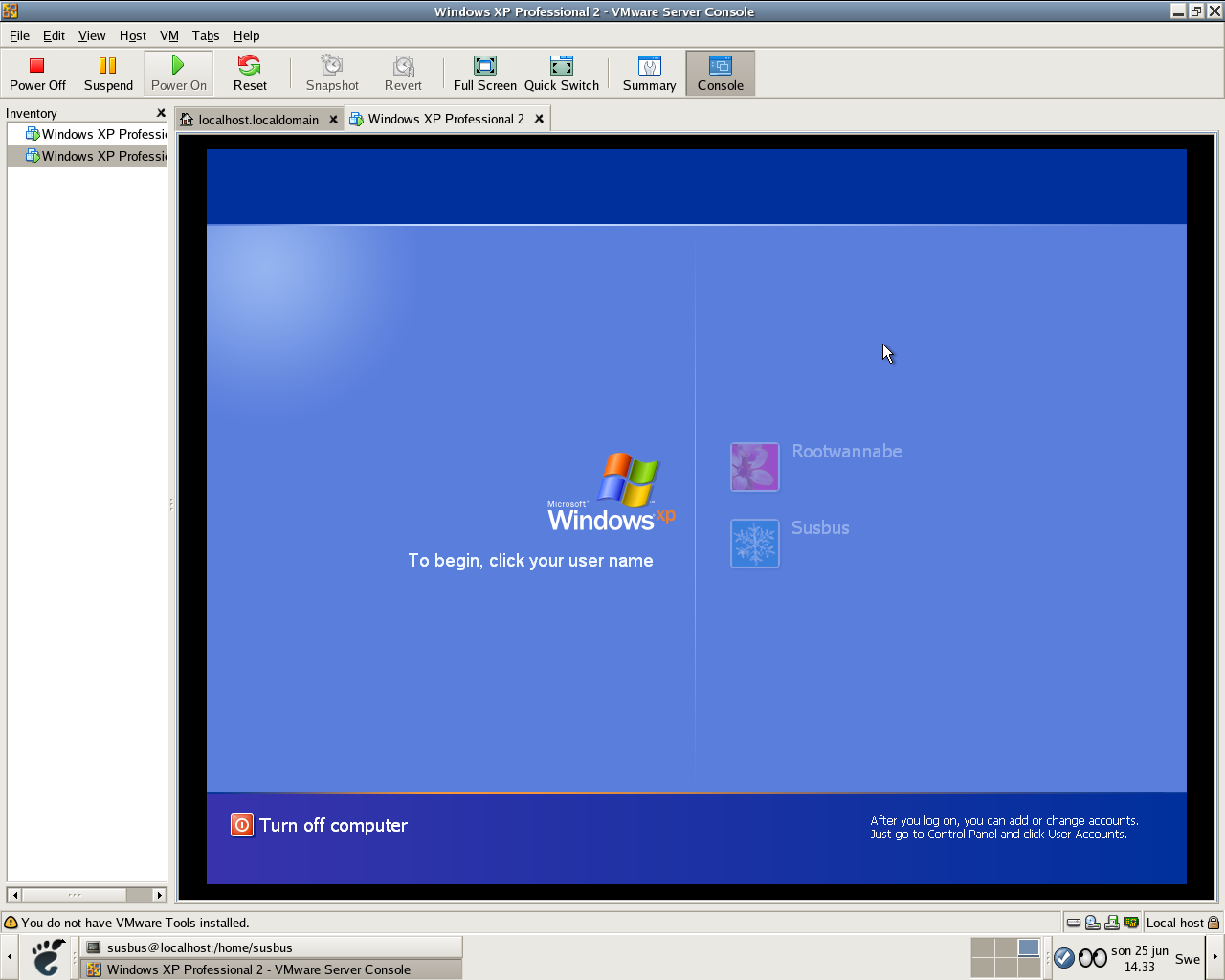
Task: Switch to Windows XP Professional 2 tab
Action: pyautogui.click(x=446, y=119)
